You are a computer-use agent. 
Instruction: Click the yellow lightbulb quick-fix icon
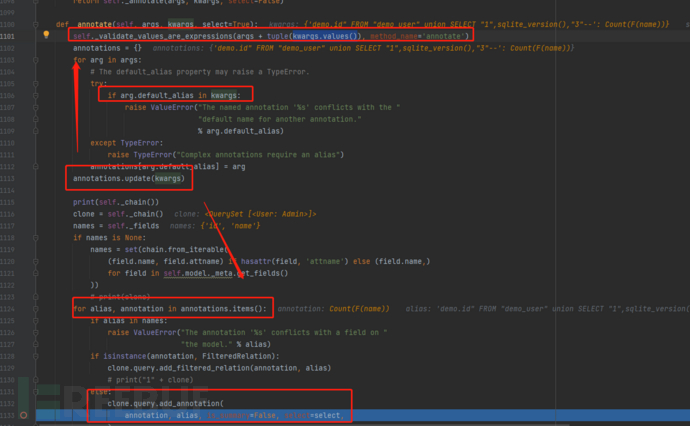pos(46,35)
